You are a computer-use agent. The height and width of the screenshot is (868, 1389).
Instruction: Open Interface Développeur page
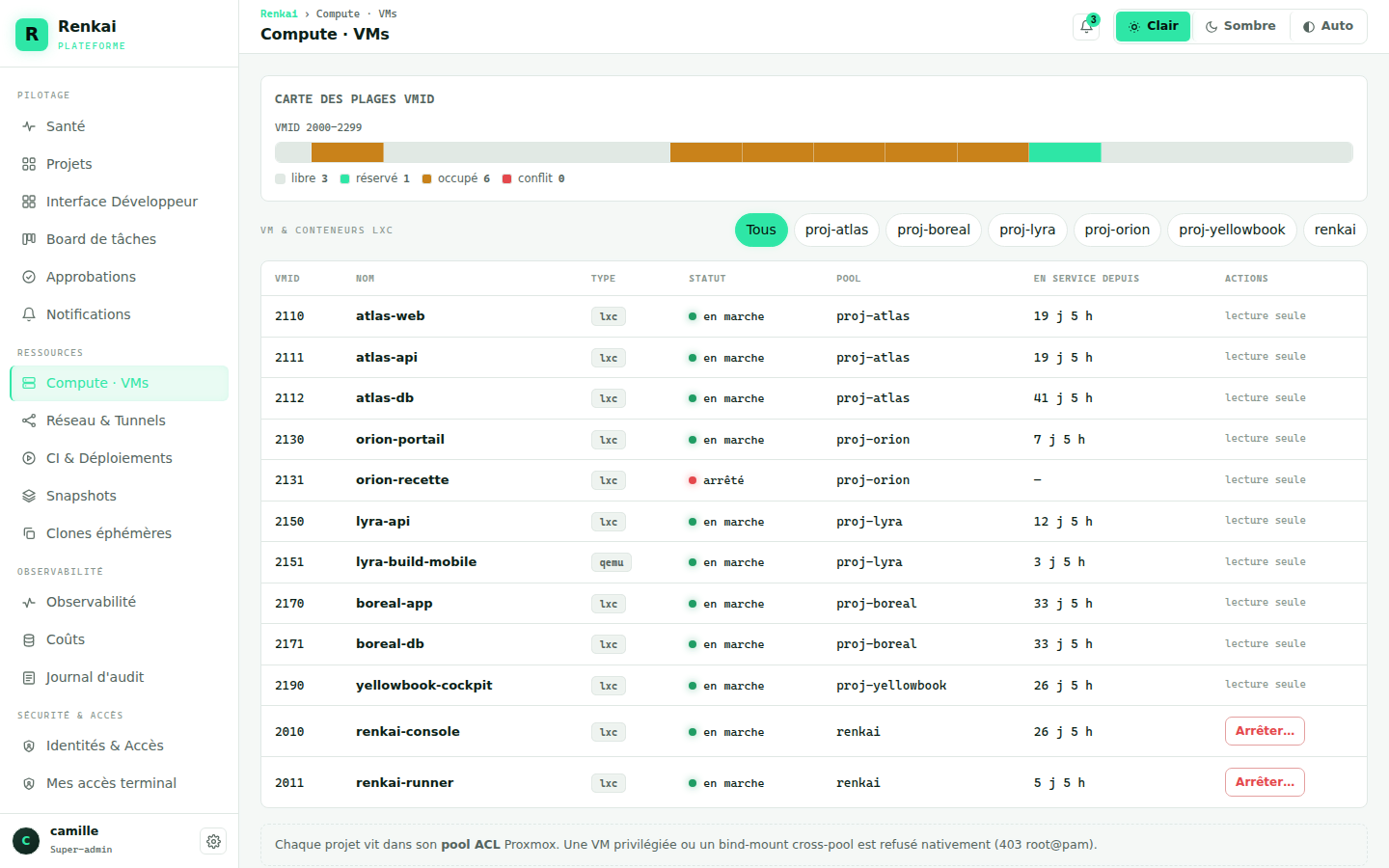120,202
